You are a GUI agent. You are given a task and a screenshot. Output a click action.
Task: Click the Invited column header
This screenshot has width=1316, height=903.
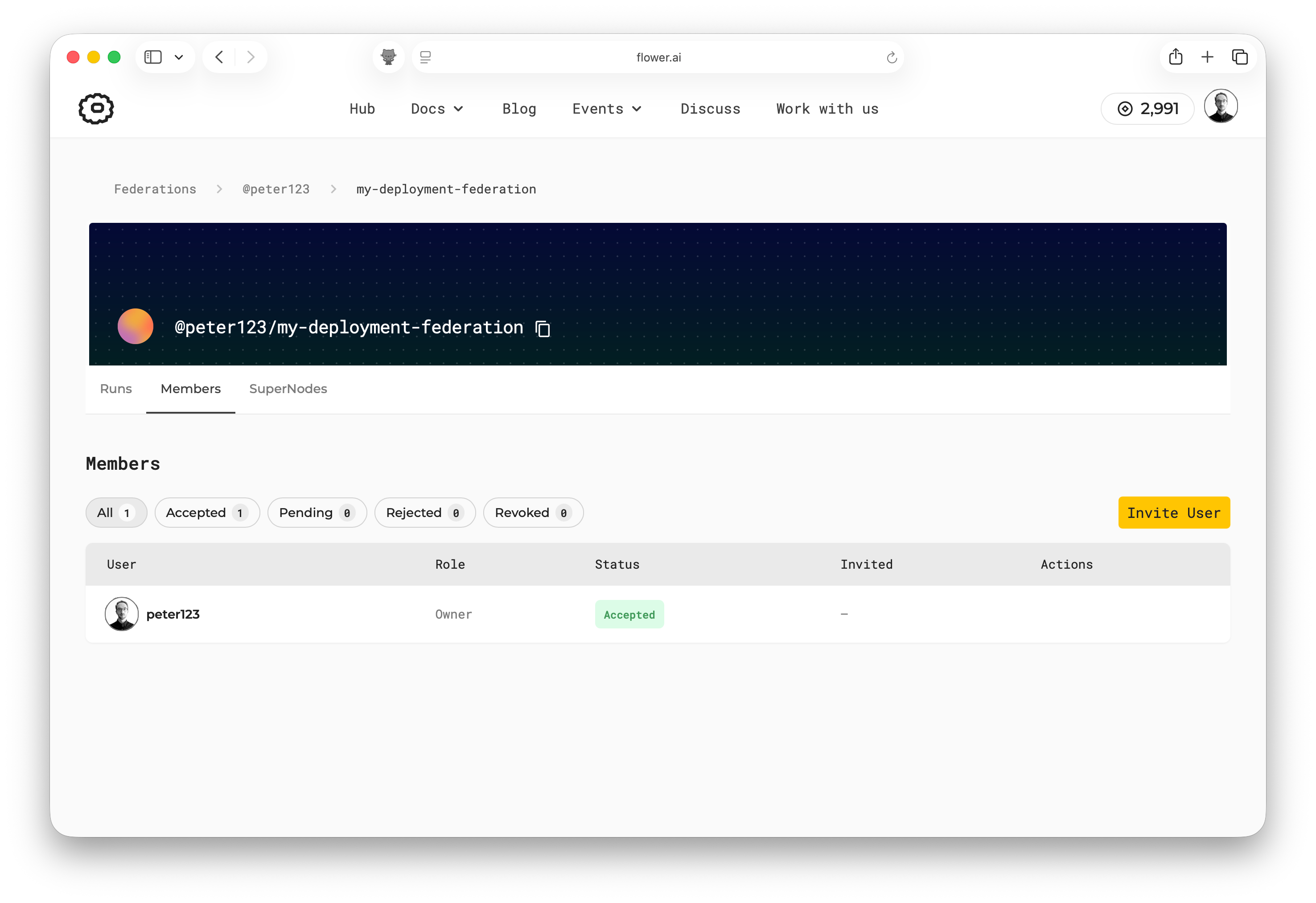[866, 564]
